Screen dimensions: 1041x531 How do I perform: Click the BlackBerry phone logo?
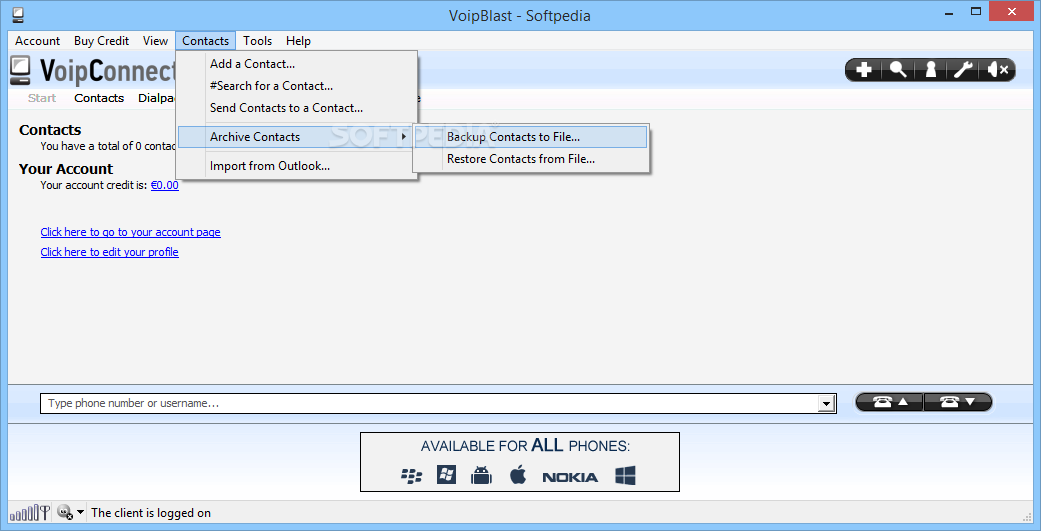[412, 475]
